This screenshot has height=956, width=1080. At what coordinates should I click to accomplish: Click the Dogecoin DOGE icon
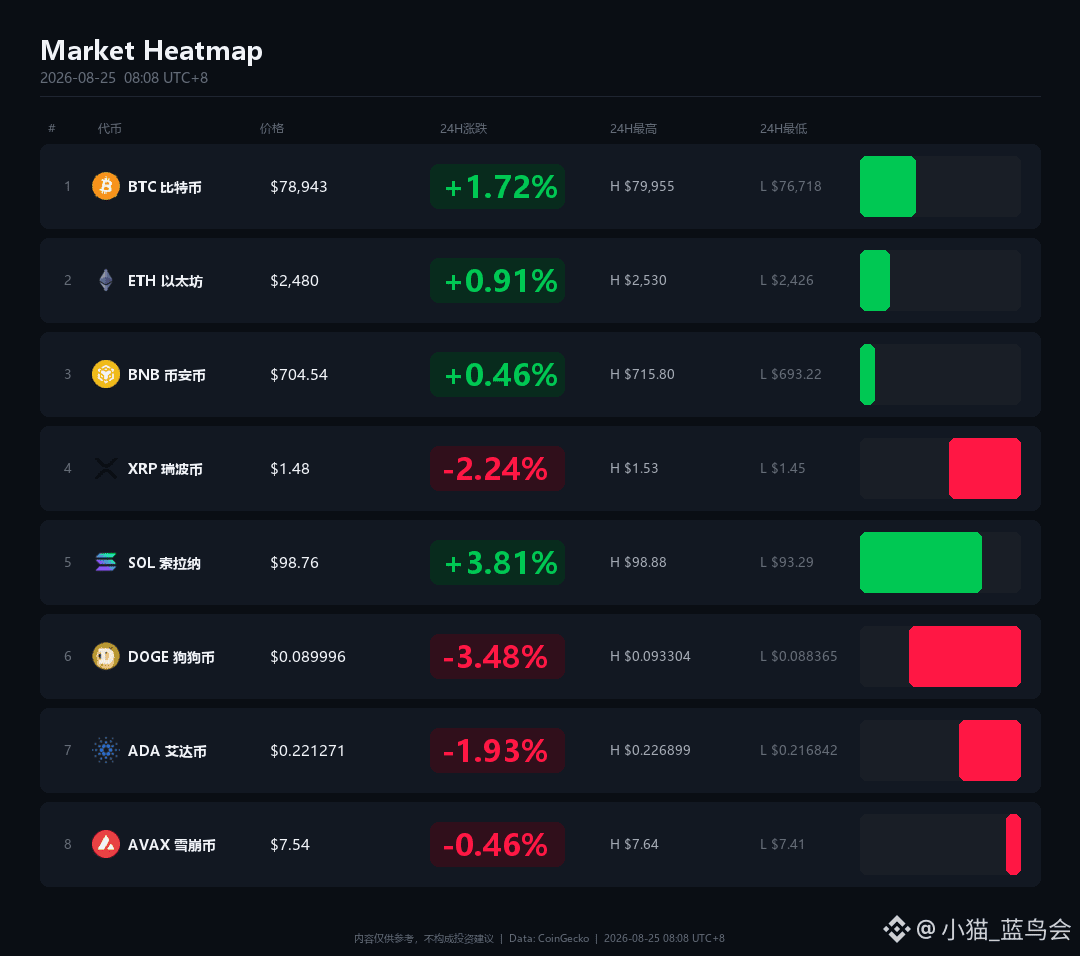(x=105, y=656)
